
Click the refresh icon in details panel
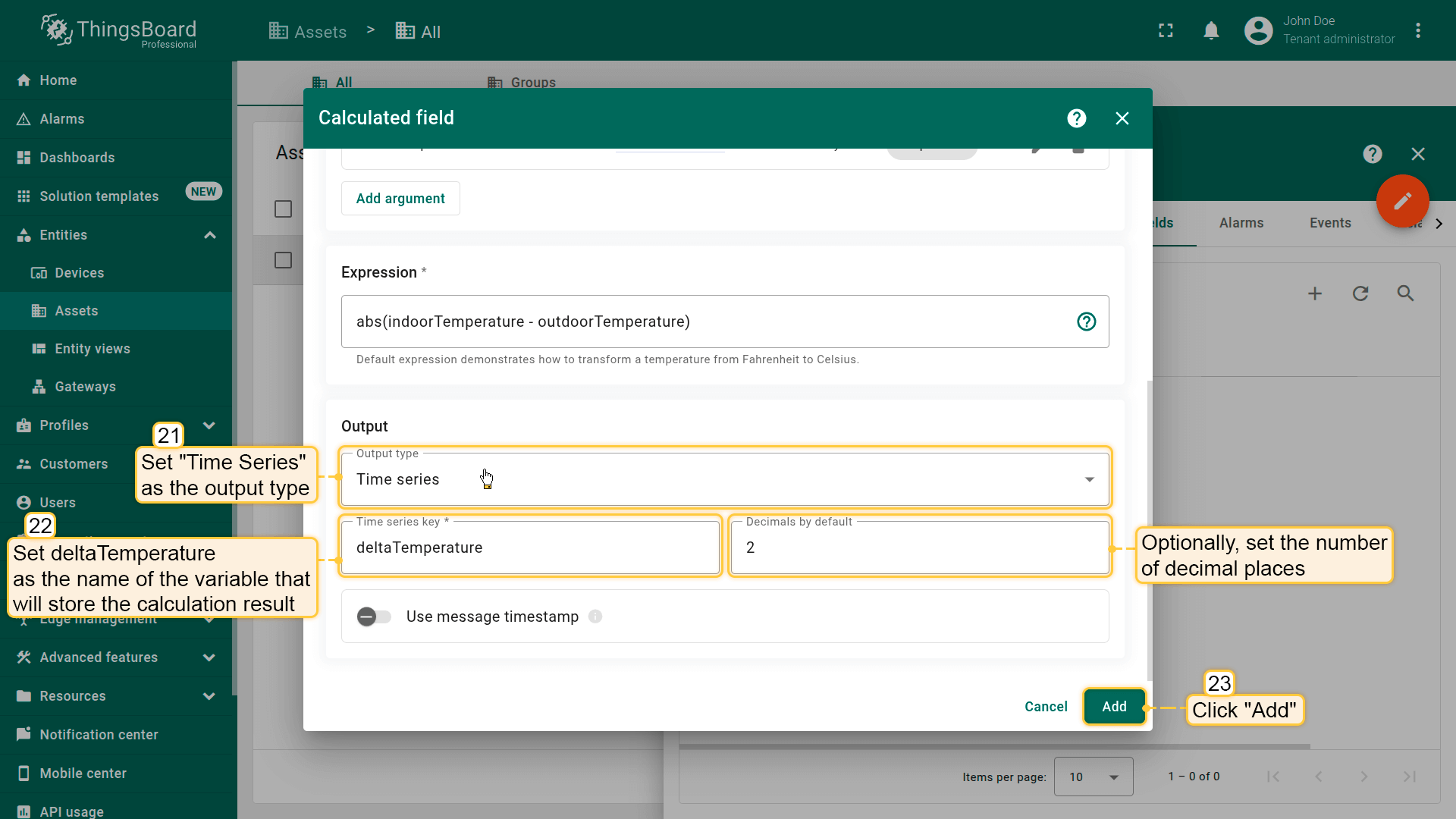(x=1360, y=293)
